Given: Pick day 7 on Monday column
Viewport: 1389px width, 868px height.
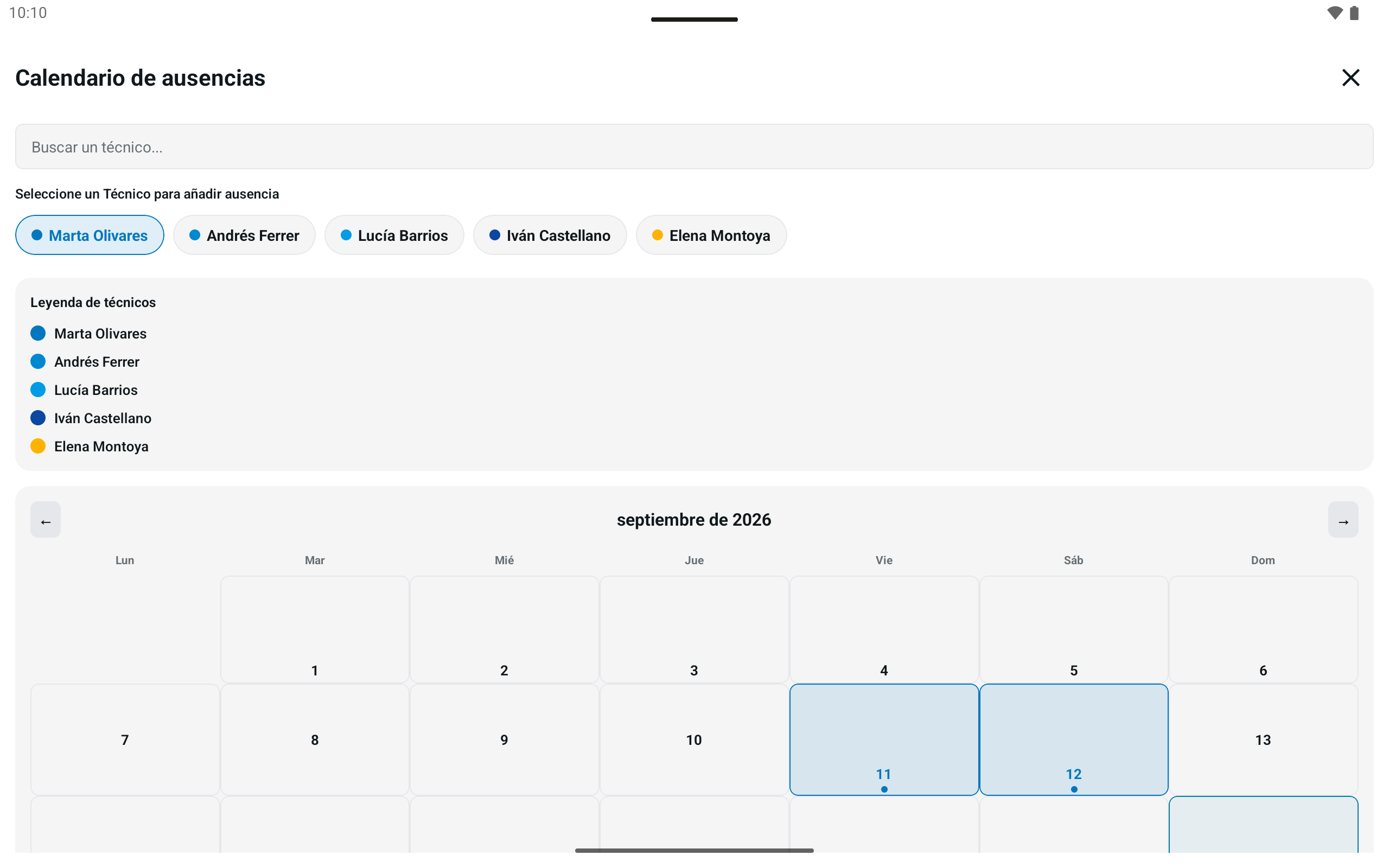Looking at the screenshot, I should [125, 739].
